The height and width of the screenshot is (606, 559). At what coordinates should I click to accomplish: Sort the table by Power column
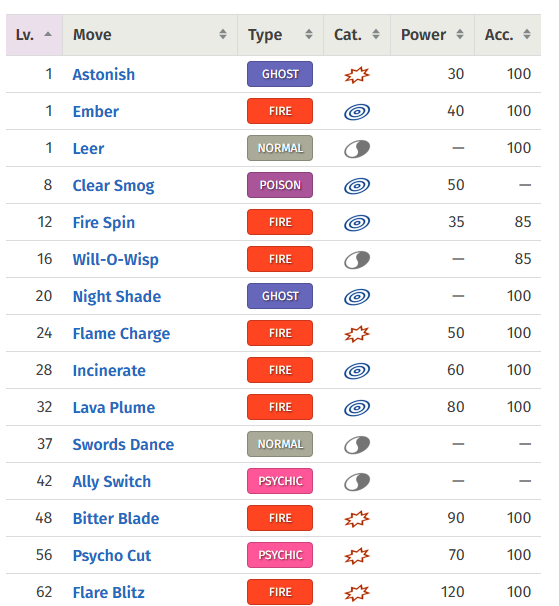click(x=432, y=35)
